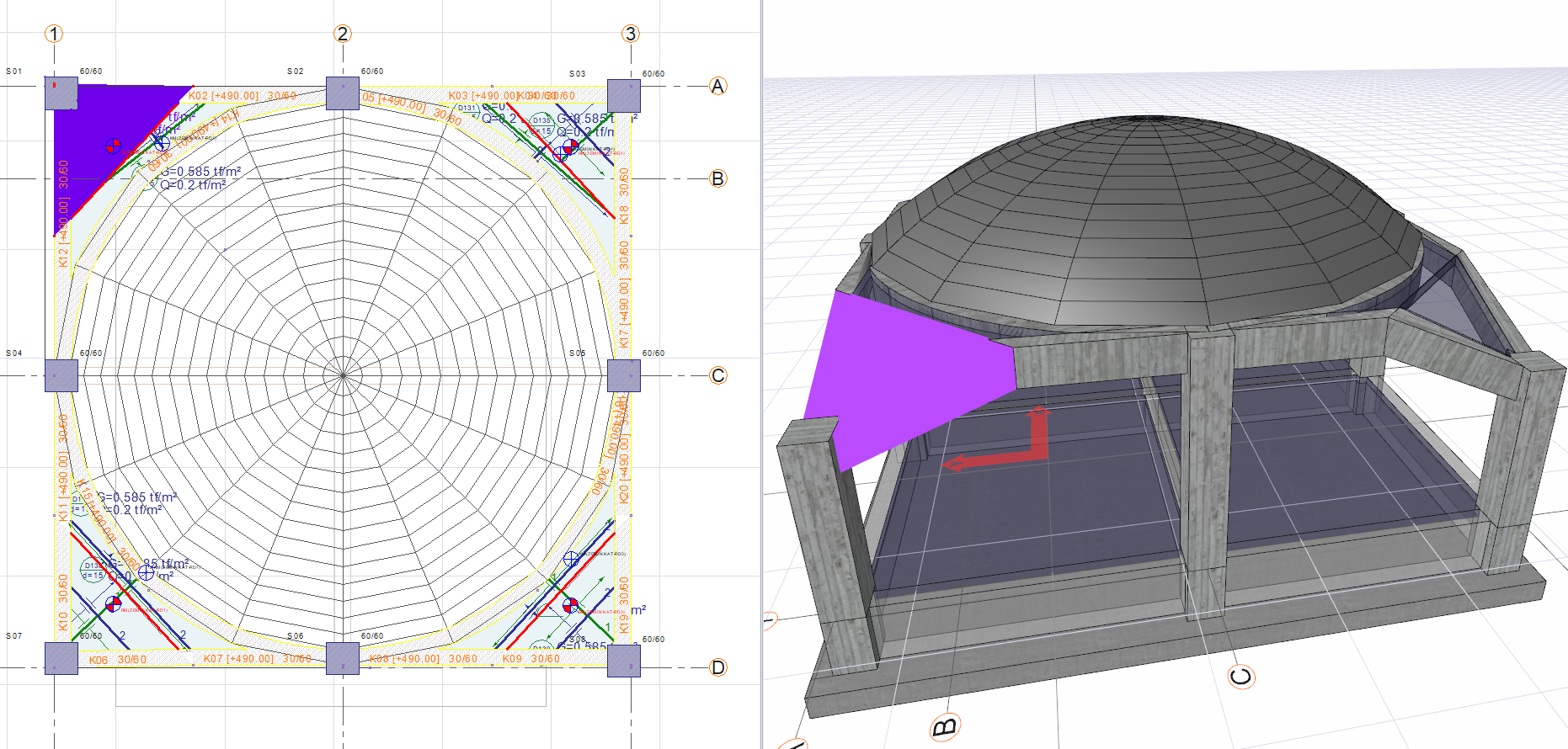
Task: Click the dome center point in plan
Action: [x=343, y=375]
